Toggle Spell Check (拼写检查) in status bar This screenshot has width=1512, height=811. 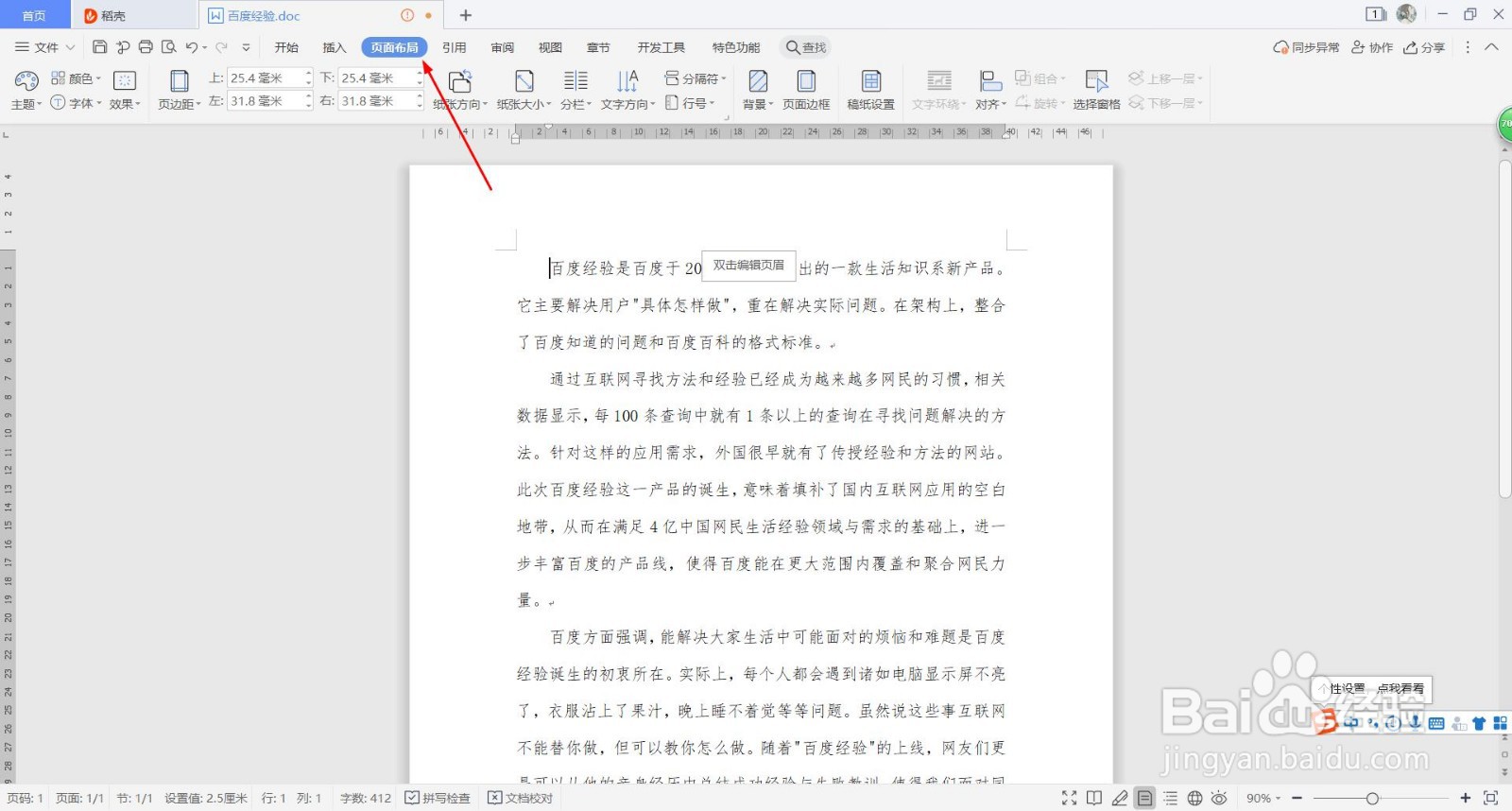click(438, 799)
